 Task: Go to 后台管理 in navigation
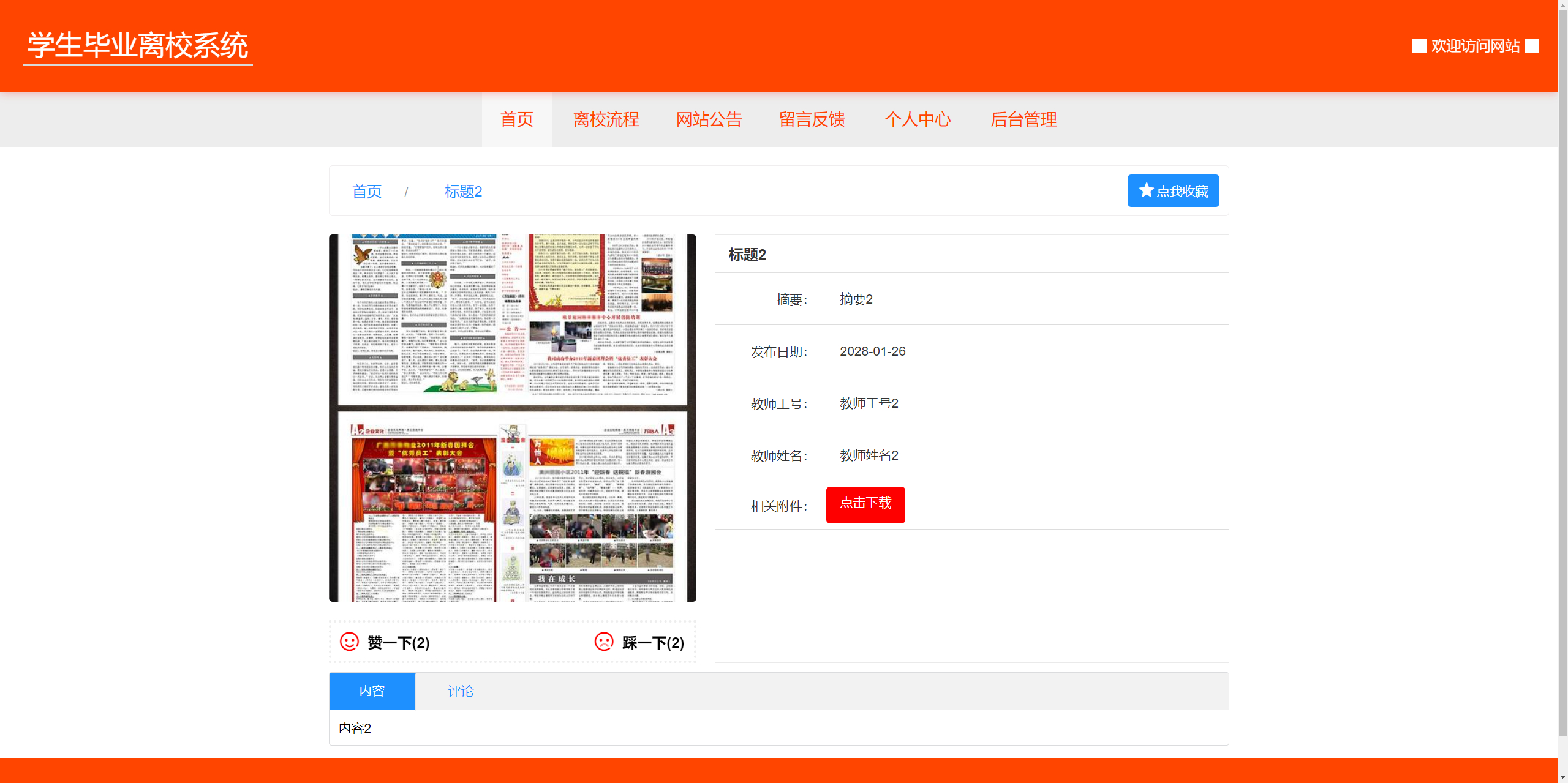click(1023, 119)
